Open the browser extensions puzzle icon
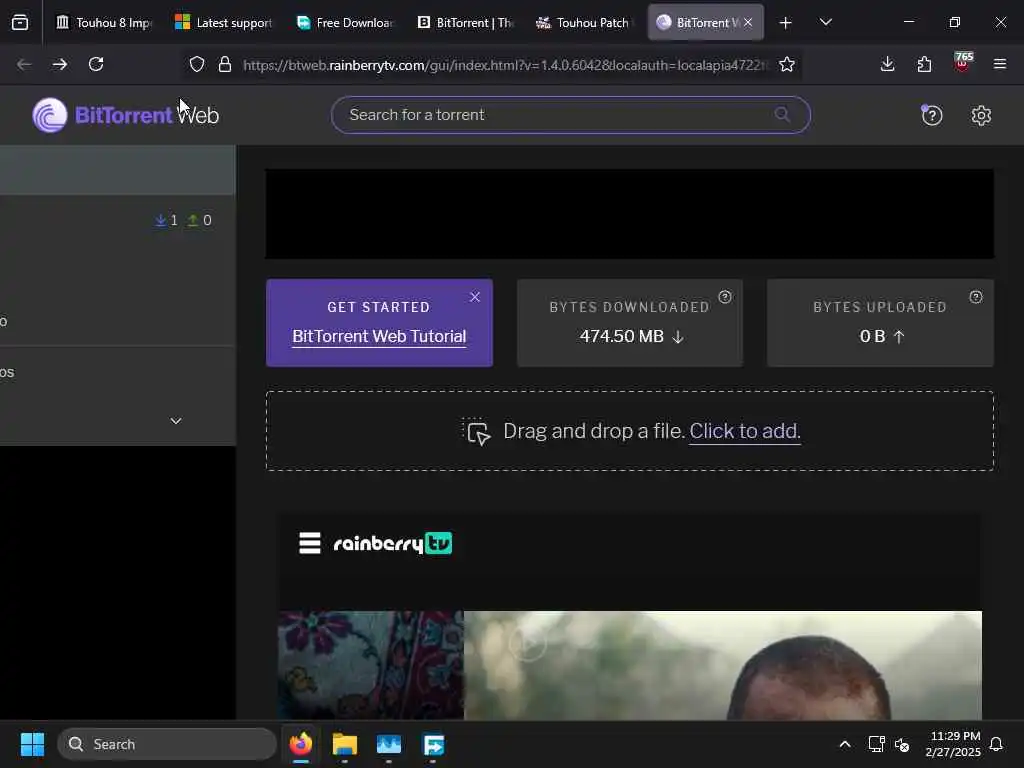Screen dimensions: 1024x768 (924, 64)
